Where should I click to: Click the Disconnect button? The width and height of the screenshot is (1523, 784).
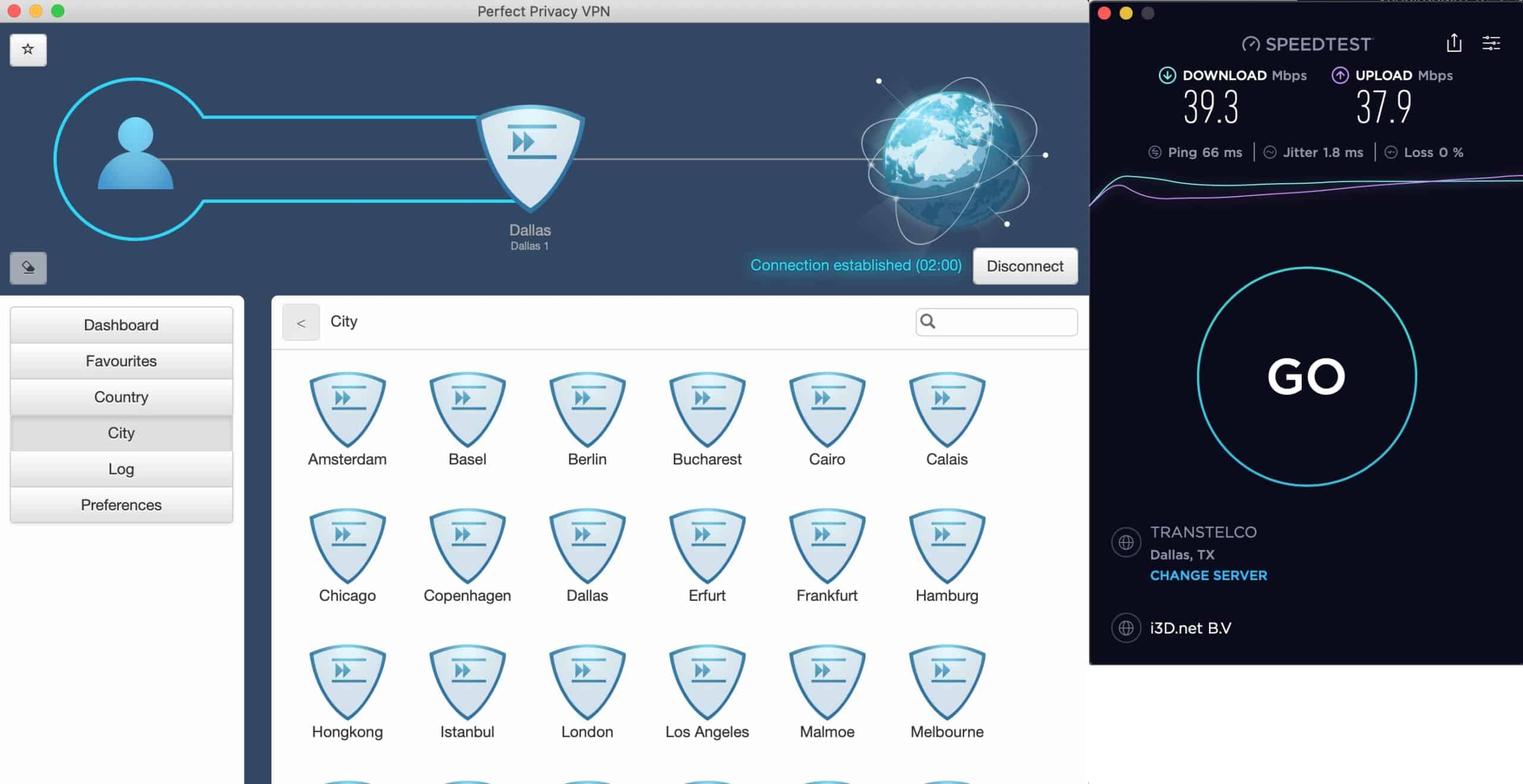1025,266
